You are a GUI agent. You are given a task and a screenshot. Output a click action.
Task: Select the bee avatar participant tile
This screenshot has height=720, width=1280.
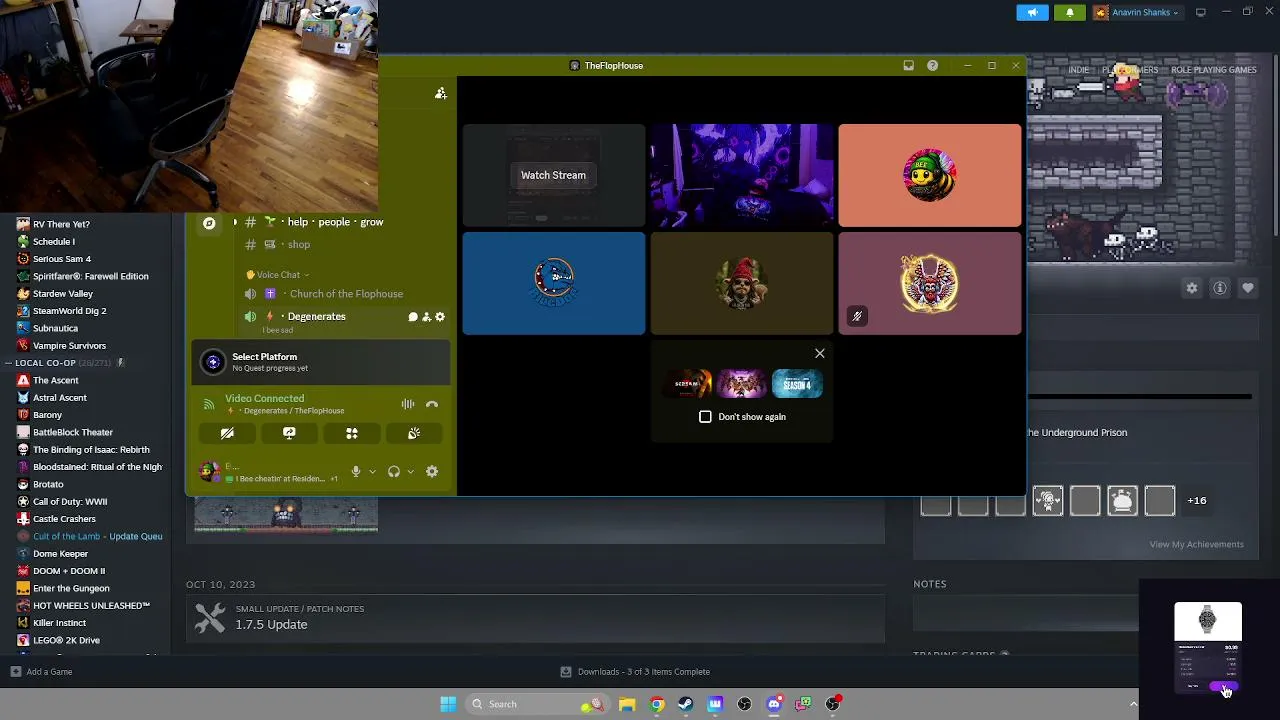pyautogui.click(x=930, y=175)
